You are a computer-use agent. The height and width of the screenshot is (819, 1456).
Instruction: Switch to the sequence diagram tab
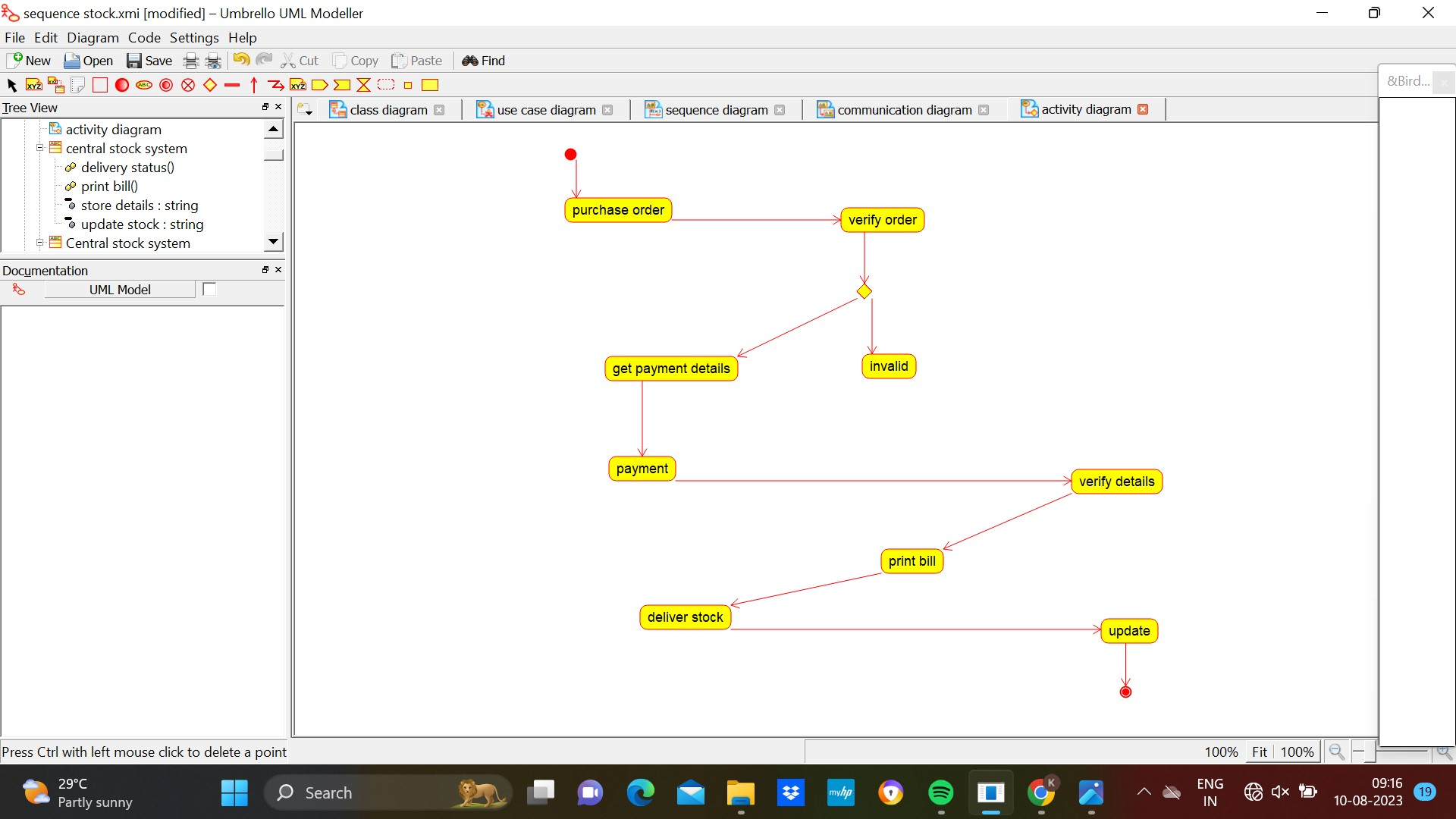click(716, 110)
